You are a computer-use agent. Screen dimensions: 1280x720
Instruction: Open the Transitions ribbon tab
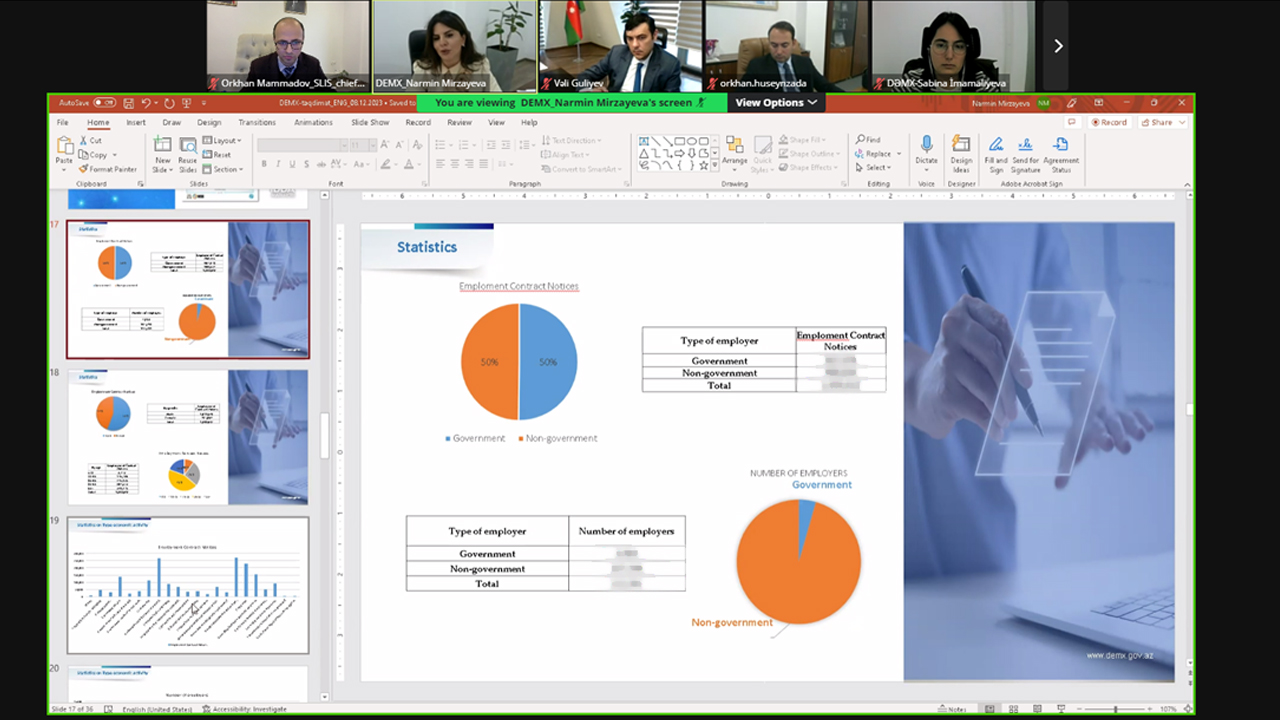(257, 122)
